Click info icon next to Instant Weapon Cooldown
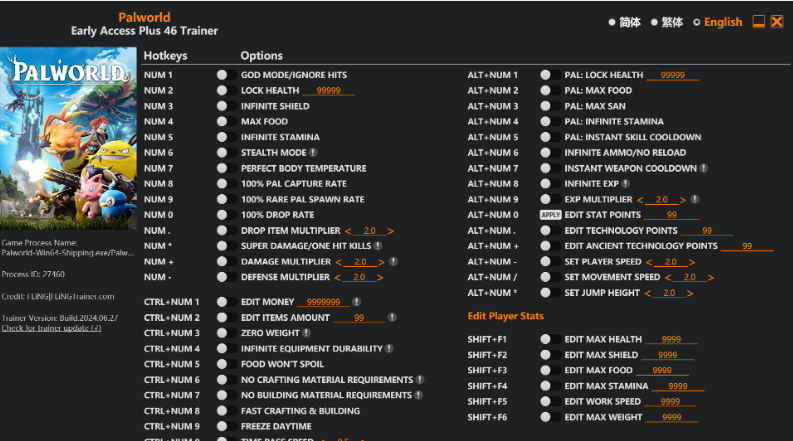The image size is (793, 441). (704, 168)
